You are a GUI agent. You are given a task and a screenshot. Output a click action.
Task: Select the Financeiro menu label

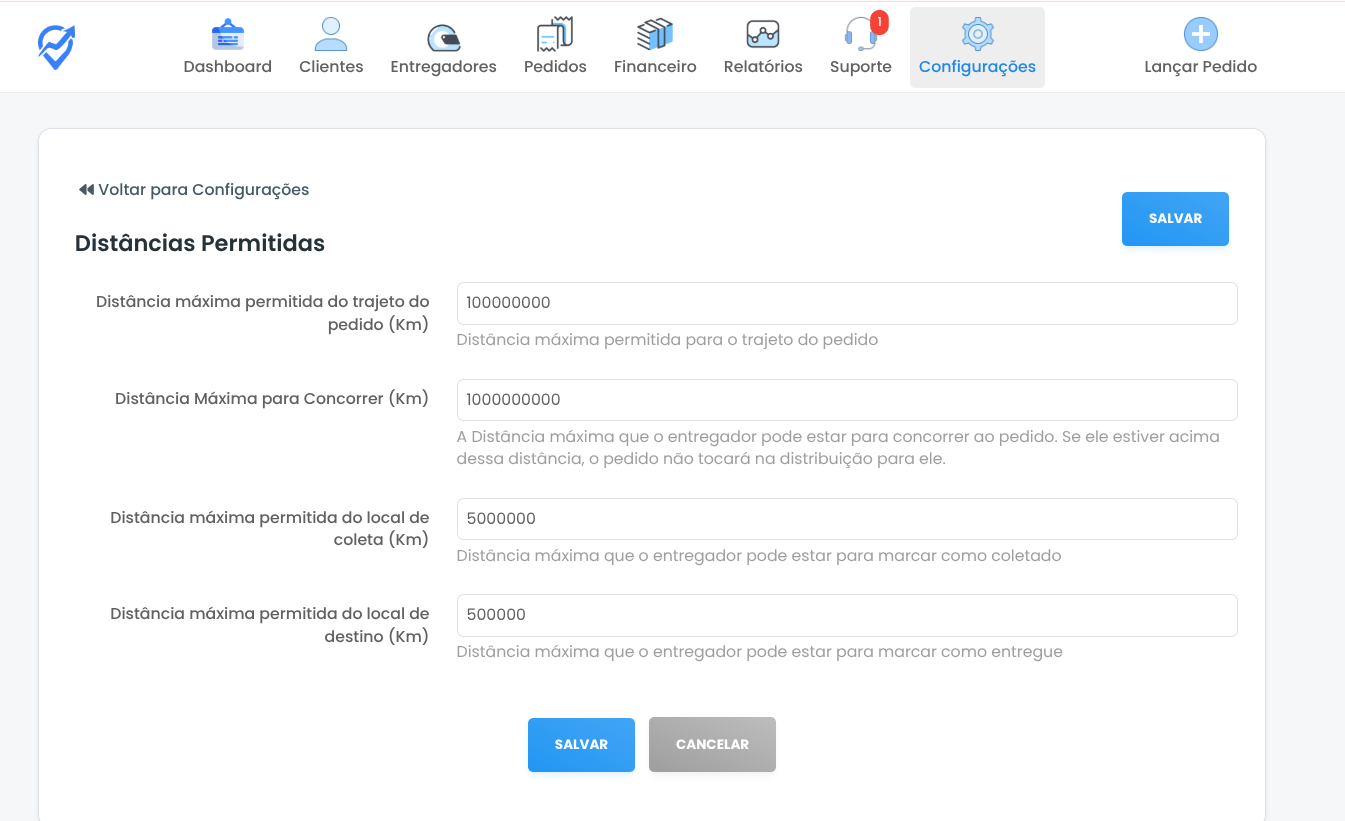(655, 67)
